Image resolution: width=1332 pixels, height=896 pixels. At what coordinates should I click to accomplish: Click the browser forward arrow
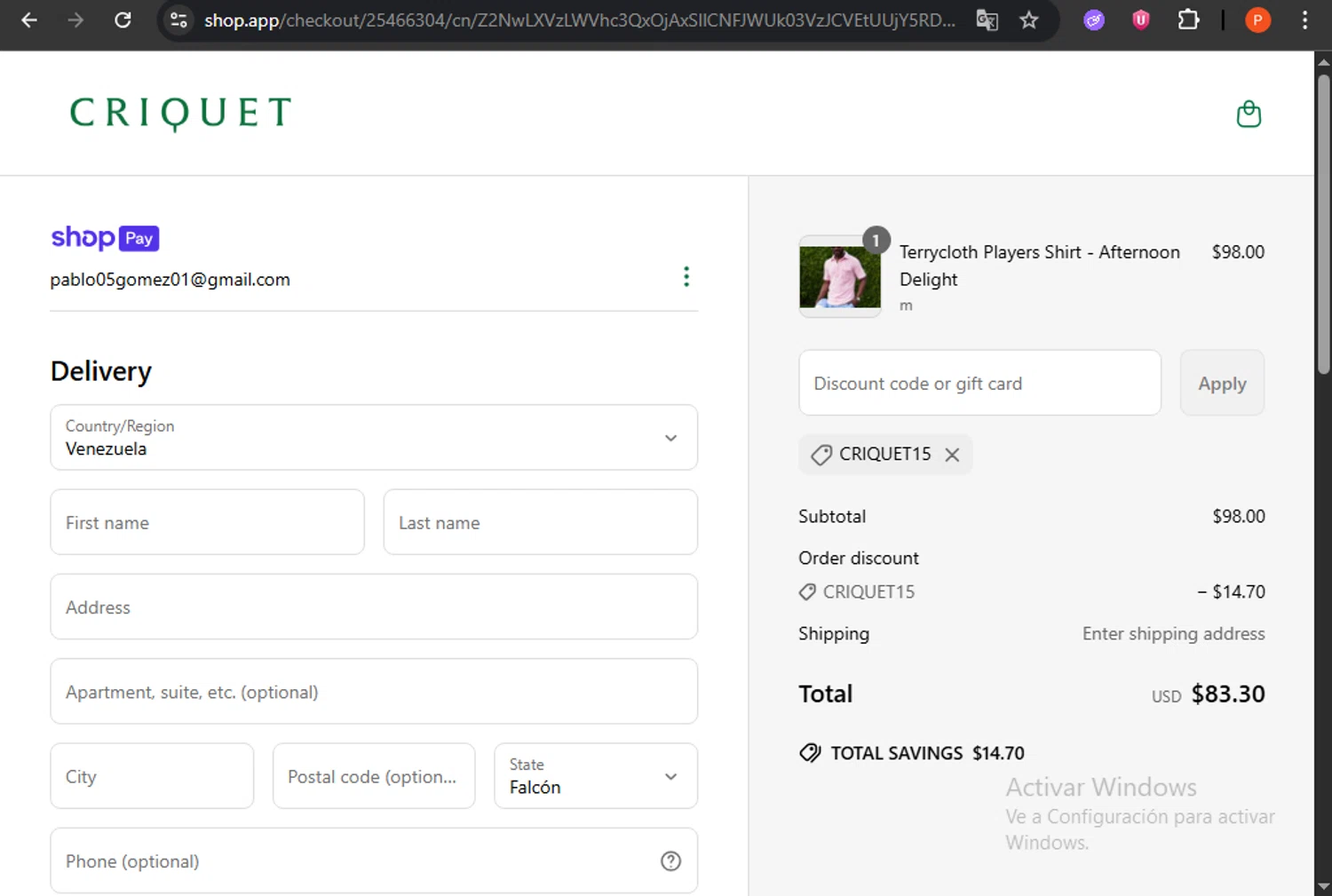click(75, 20)
